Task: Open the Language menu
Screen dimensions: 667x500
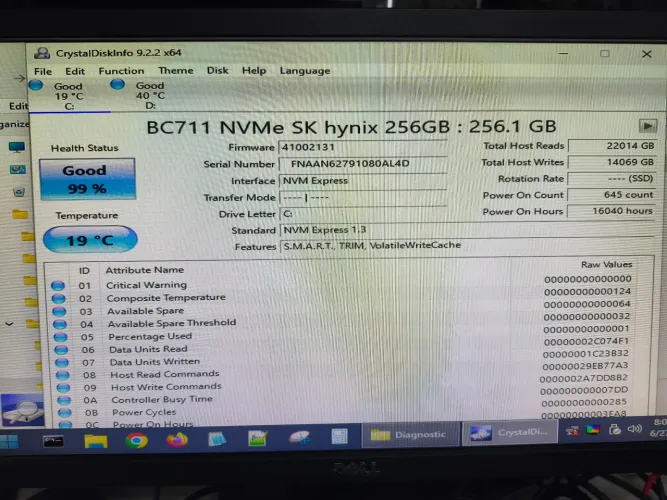Action: [x=305, y=71]
